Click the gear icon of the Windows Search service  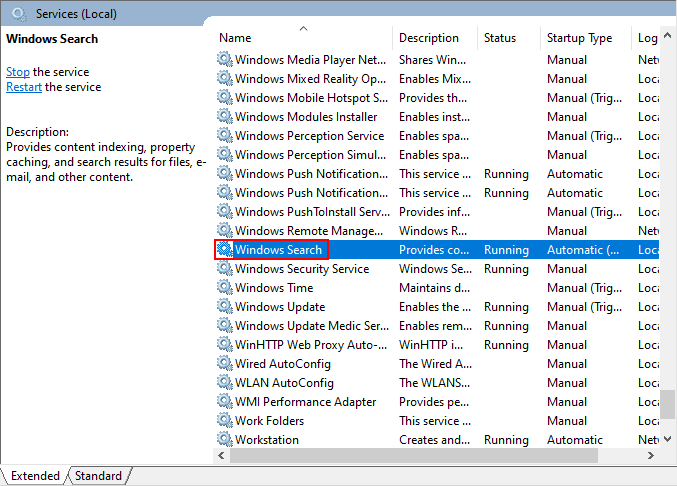(x=225, y=249)
